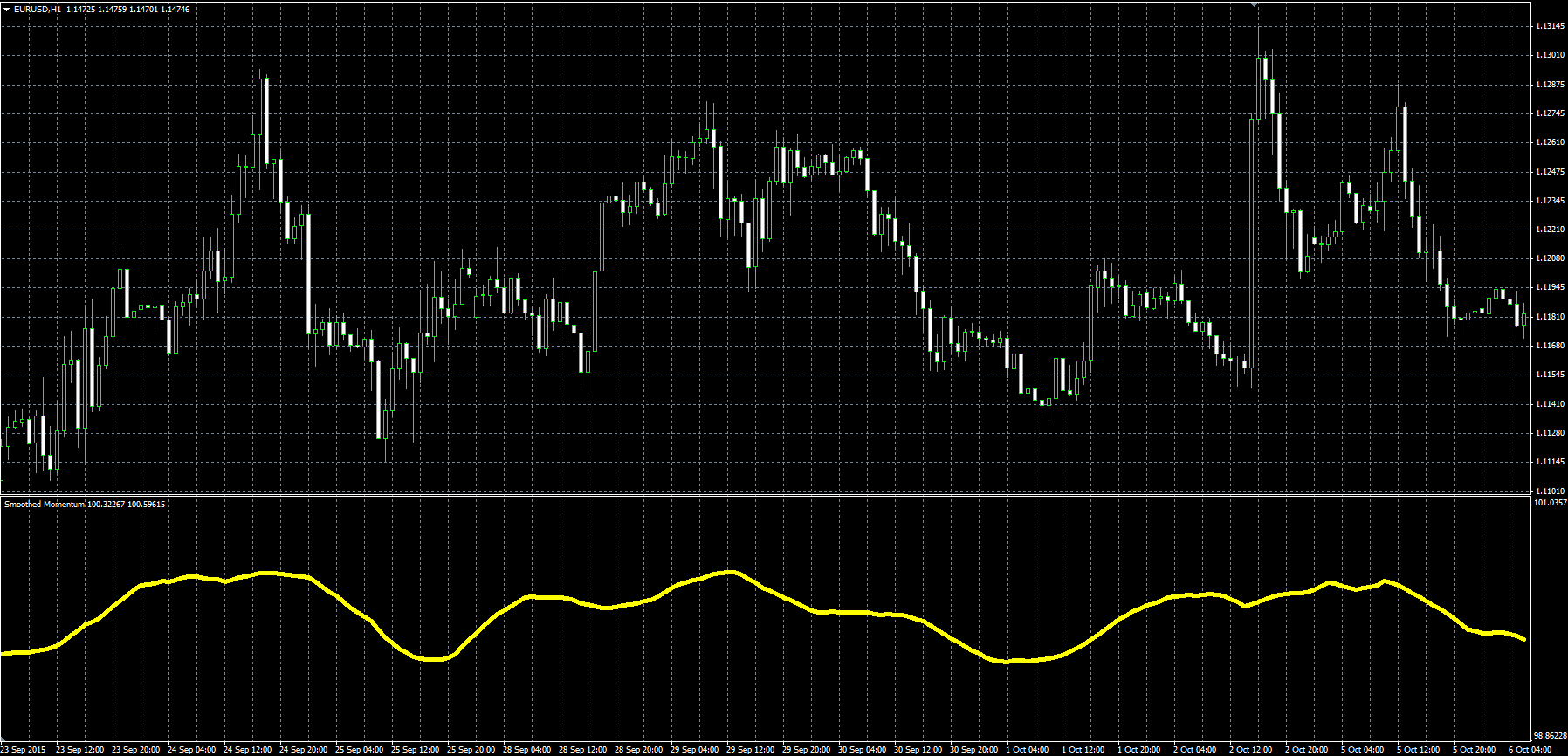Click the 23 Sep 12:00 time label
Image resolution: width=1568 pixels, height=756 pixels.
point(80,750)
